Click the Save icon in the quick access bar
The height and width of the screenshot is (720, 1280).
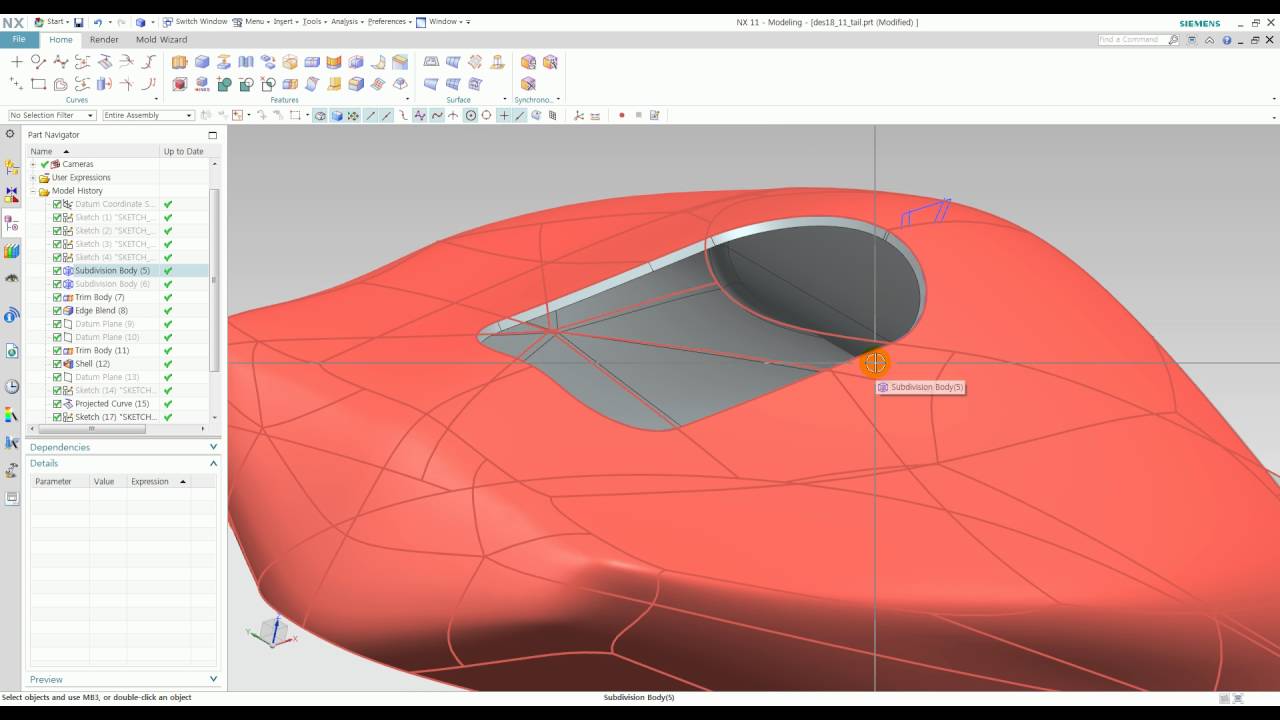click(79, 22)
